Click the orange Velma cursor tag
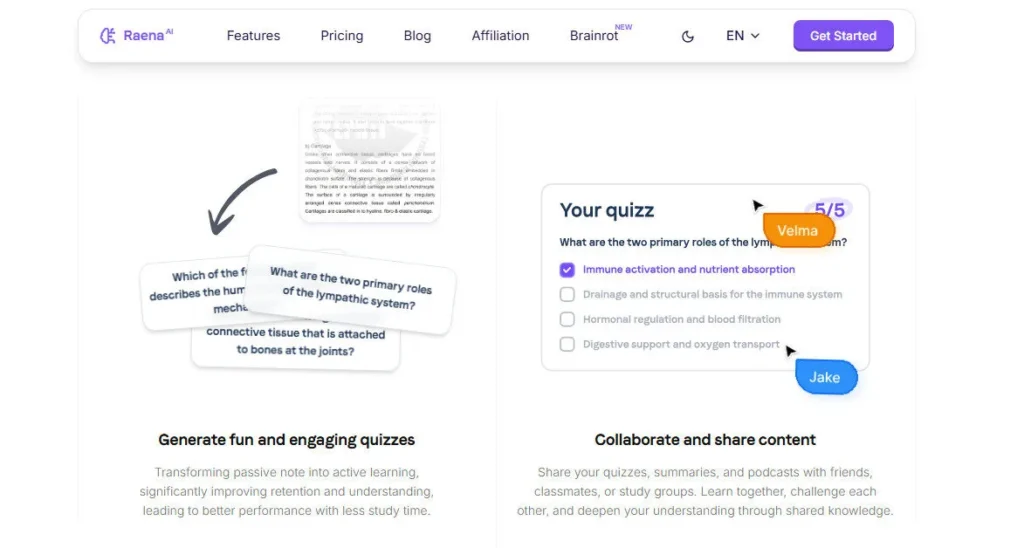1024x548 pixels. (x=798, y=231)
